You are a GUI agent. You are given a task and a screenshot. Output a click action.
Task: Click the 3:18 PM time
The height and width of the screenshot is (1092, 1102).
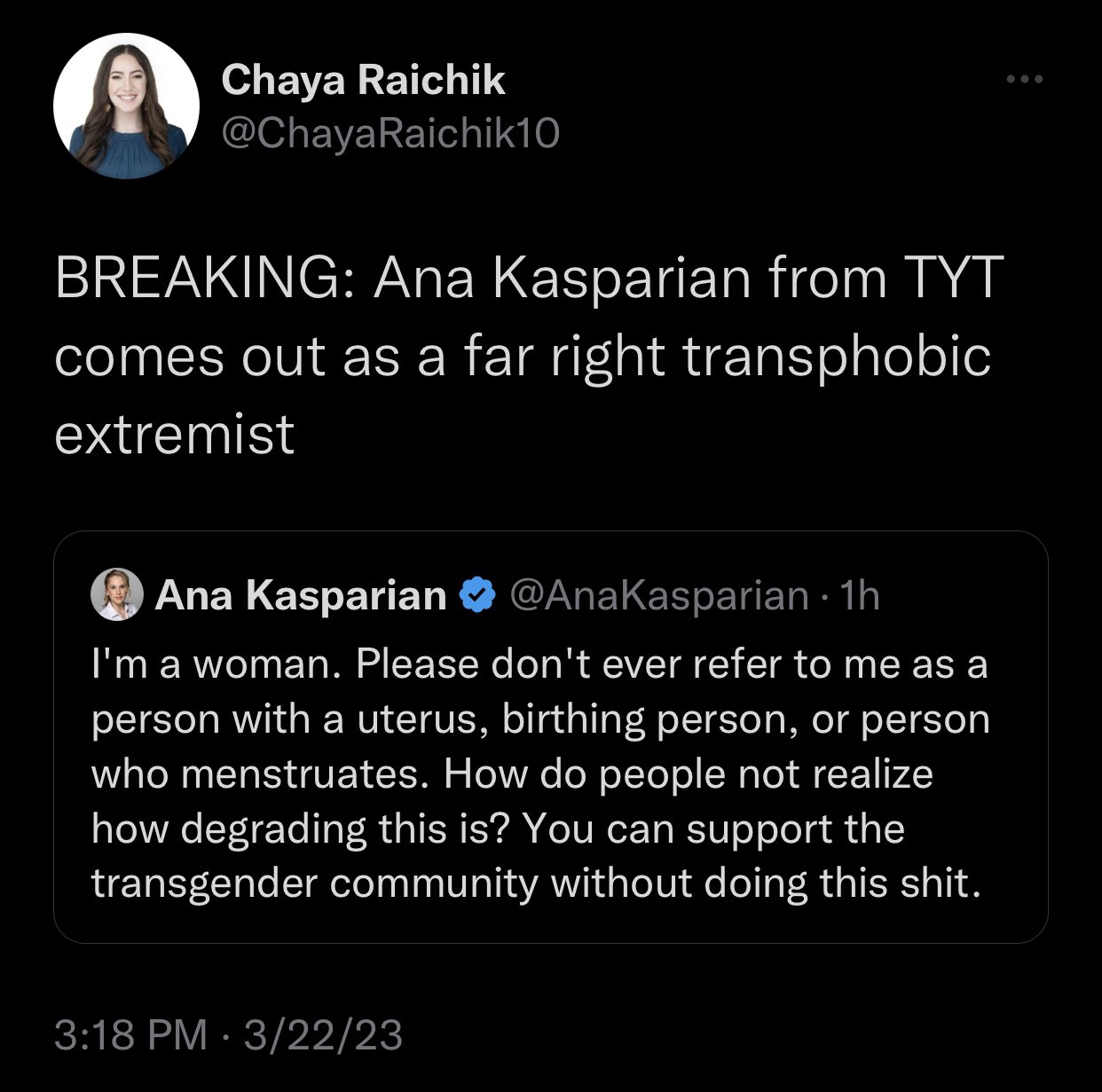point(131,1035)
